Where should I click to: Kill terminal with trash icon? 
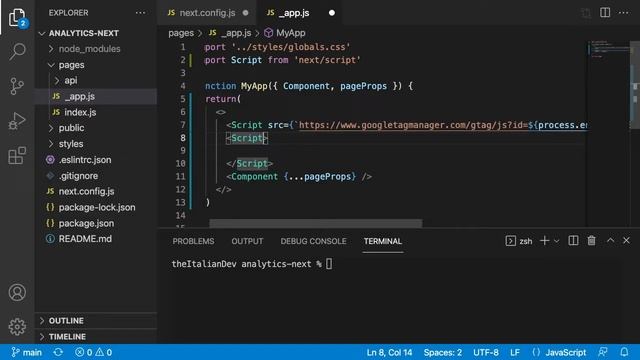591,241
